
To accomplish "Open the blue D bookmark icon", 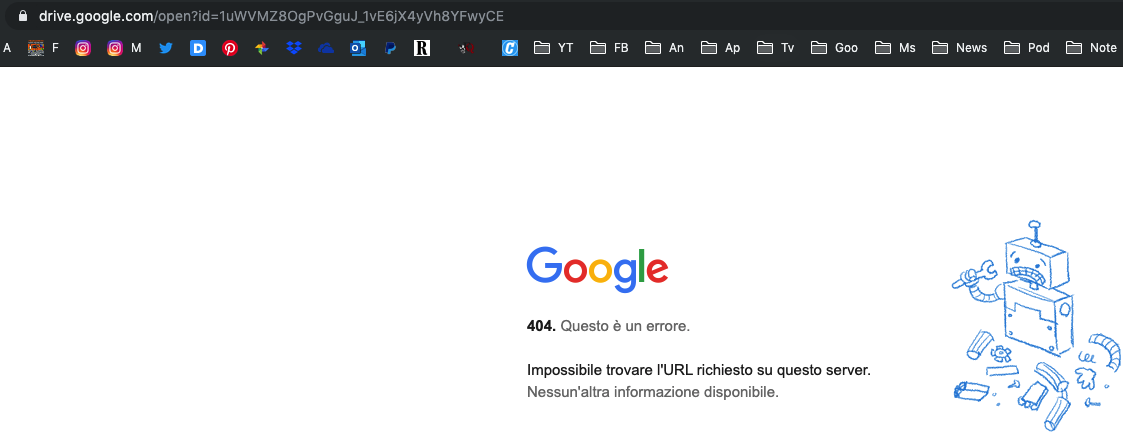I will (198, 48).
